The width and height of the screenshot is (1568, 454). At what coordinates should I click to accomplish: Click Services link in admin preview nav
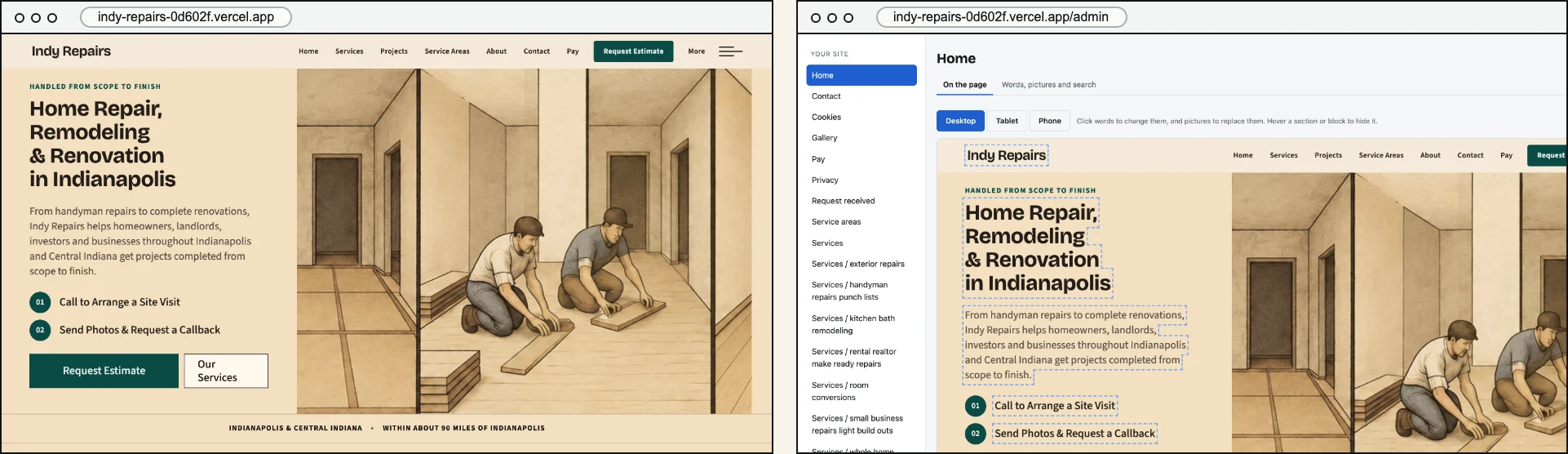coord(1283,155)
